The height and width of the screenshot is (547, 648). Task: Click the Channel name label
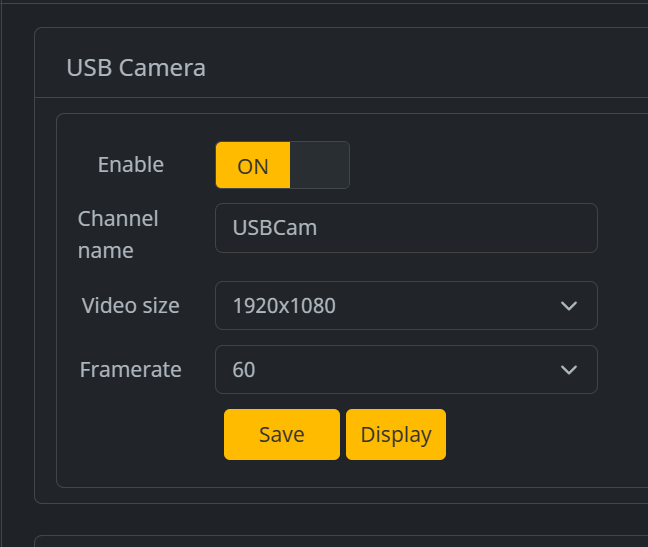[118, 234]
